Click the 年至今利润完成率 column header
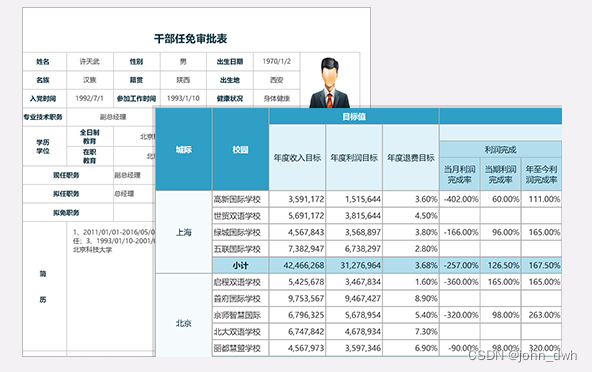The height and width of the screenshot is (372, 592). (541, 174)
